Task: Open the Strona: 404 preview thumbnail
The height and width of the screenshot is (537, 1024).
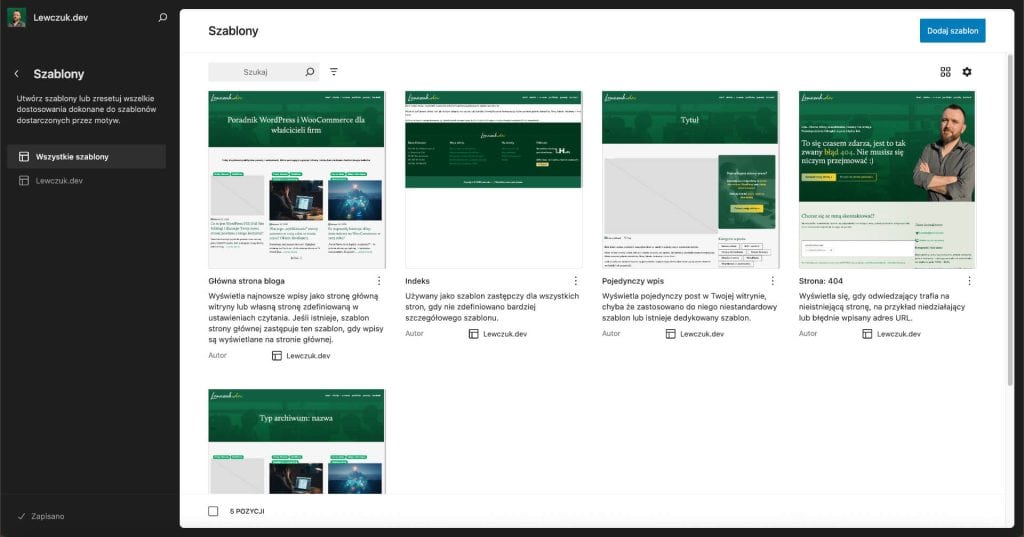Action: [887, 180]
